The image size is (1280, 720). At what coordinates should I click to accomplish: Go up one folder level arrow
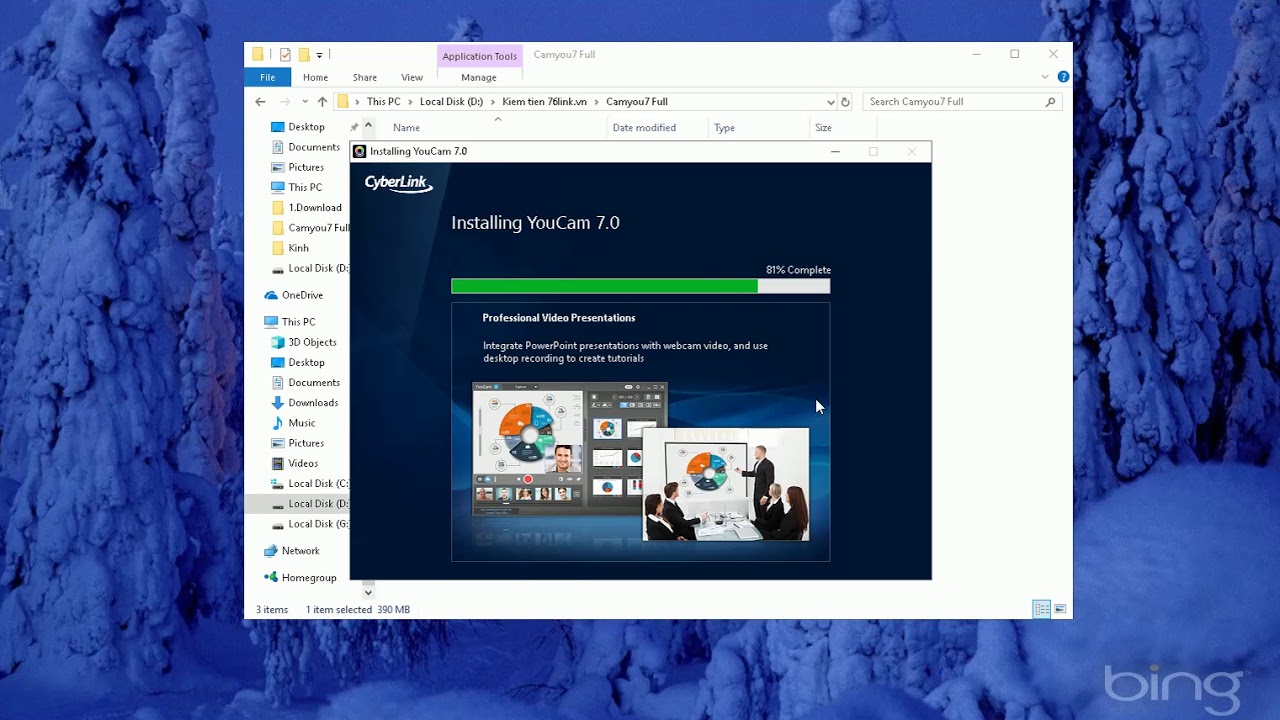click(x=322, y=101)
